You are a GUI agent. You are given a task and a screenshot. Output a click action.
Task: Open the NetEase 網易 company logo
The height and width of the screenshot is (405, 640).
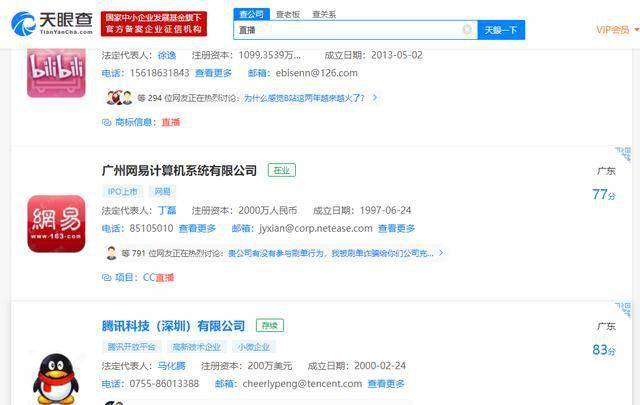tap(56, 223)
